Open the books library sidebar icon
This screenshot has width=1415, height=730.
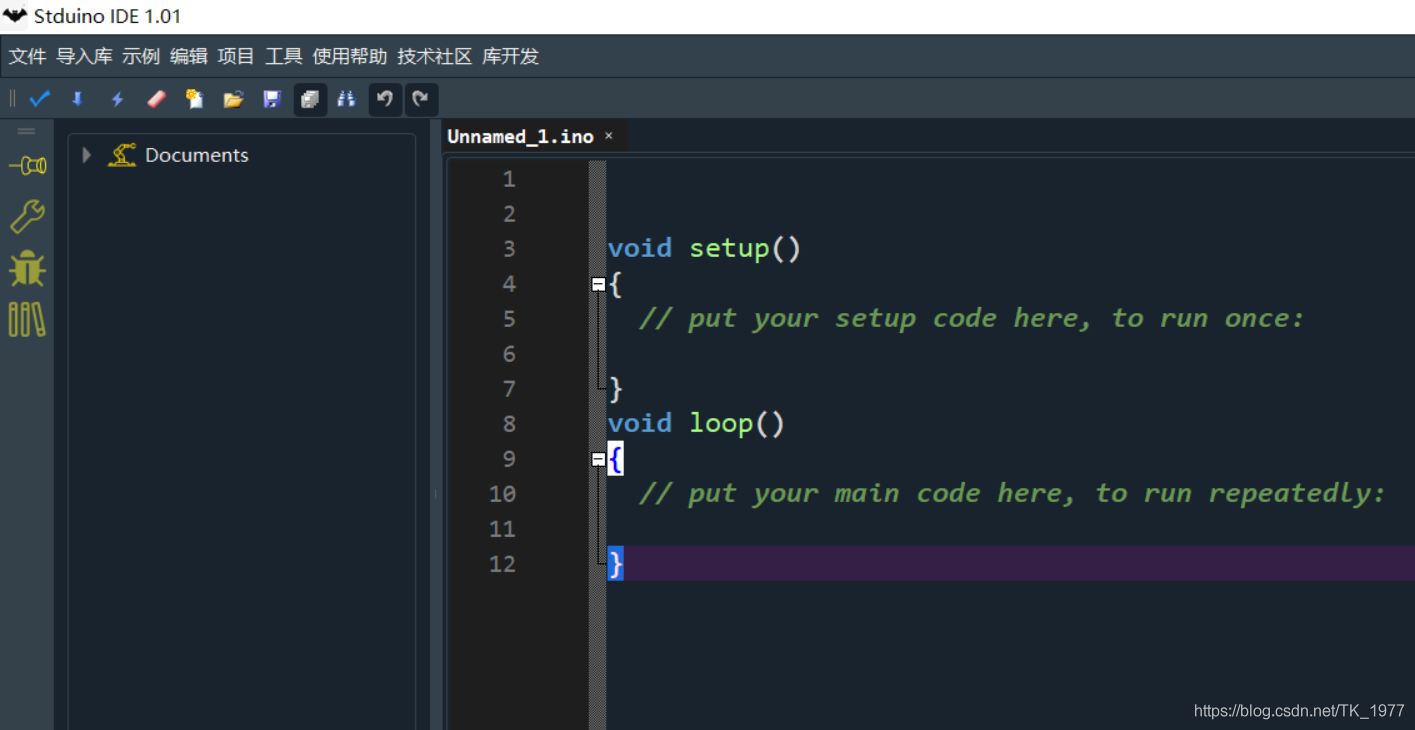click(27, 320)
